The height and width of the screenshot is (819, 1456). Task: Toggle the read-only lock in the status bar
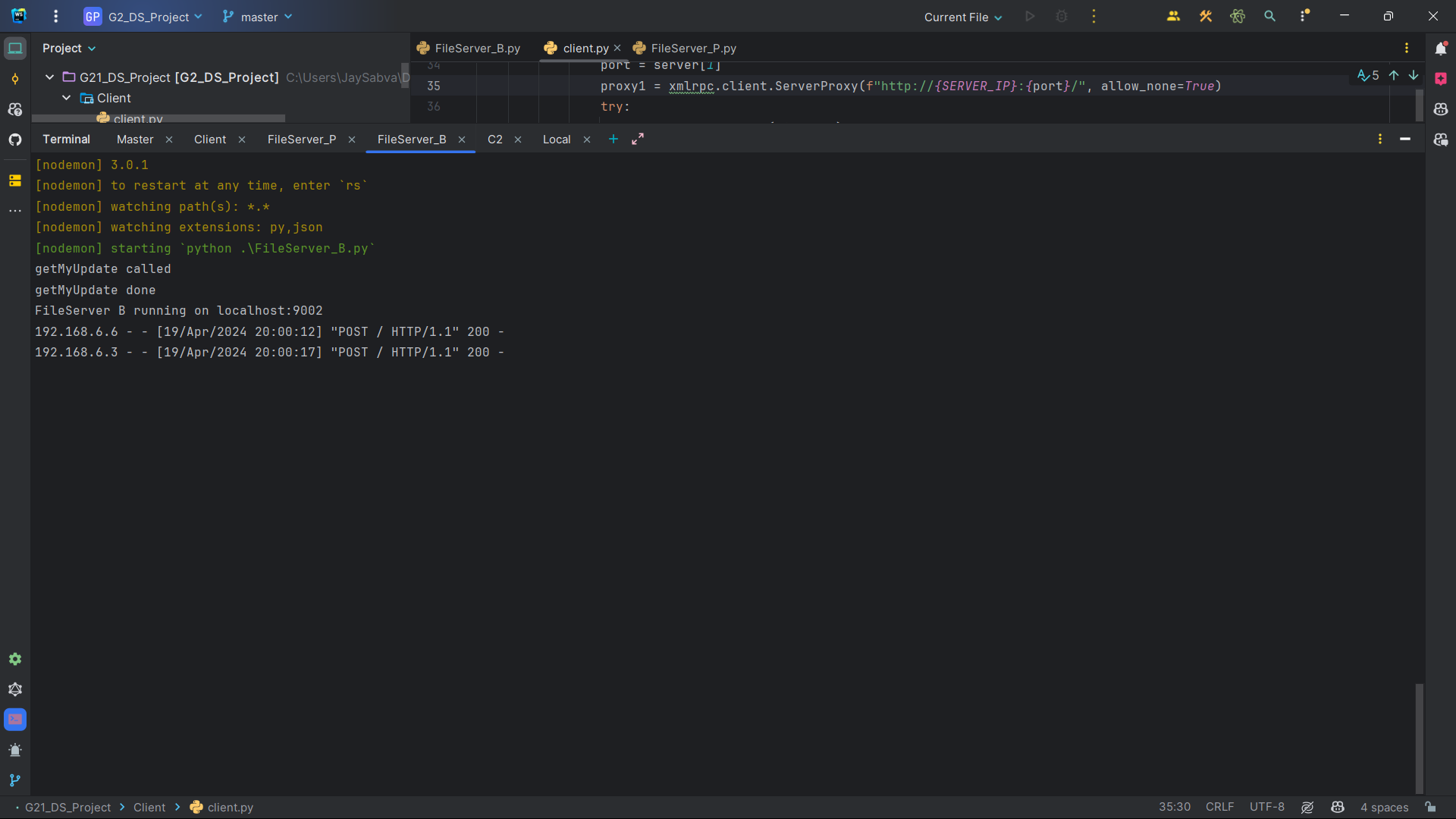pos(1430,807)
